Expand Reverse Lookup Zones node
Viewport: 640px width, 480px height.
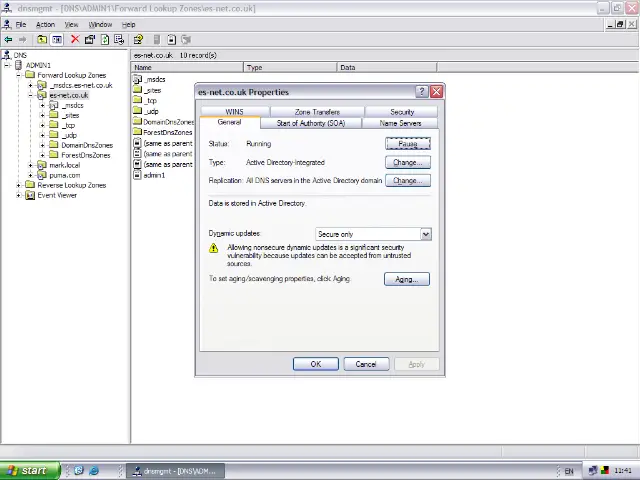[x=19, y=185]
